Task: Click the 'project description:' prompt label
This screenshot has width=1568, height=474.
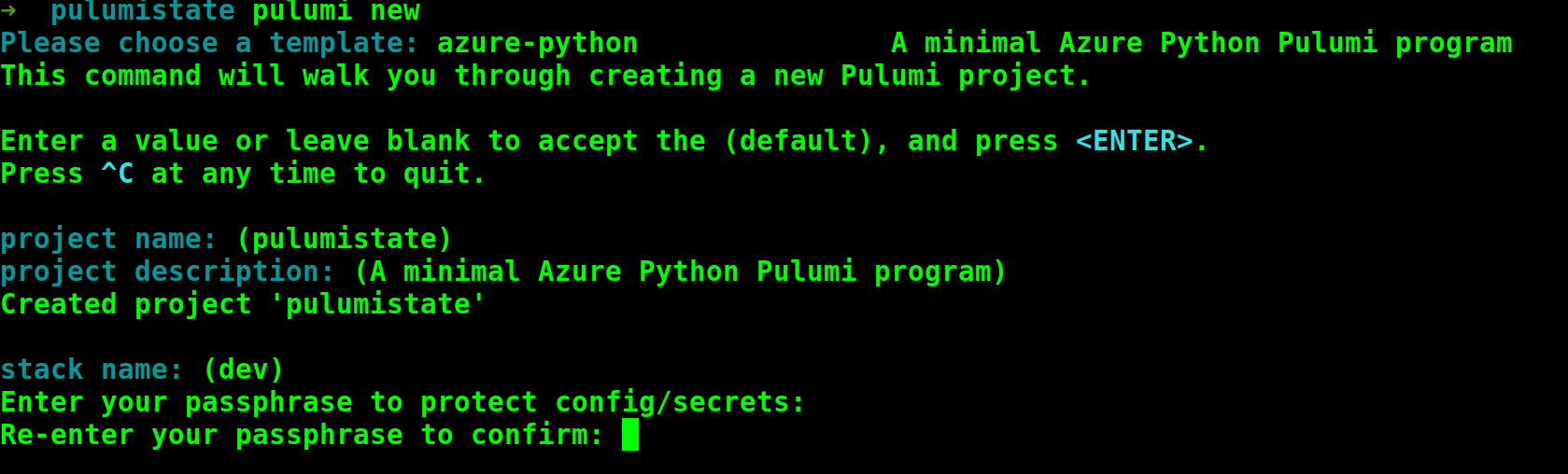Action: 167,272
